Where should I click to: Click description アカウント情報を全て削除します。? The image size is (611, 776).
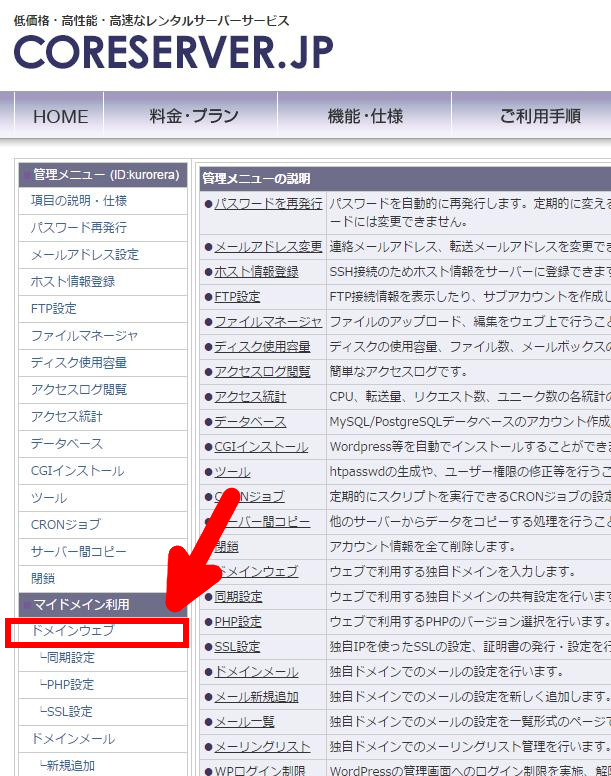point(423,547)
